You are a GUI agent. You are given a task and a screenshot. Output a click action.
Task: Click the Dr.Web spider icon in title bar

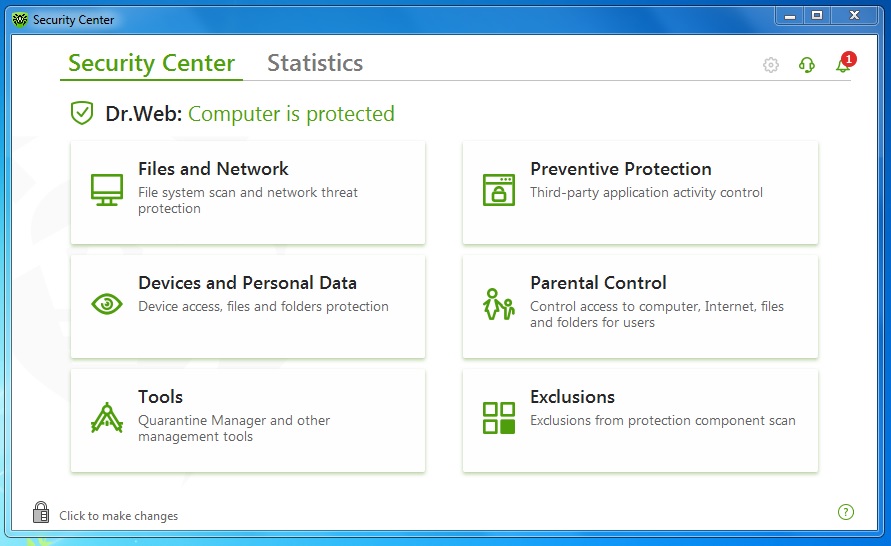pos(20,20)
